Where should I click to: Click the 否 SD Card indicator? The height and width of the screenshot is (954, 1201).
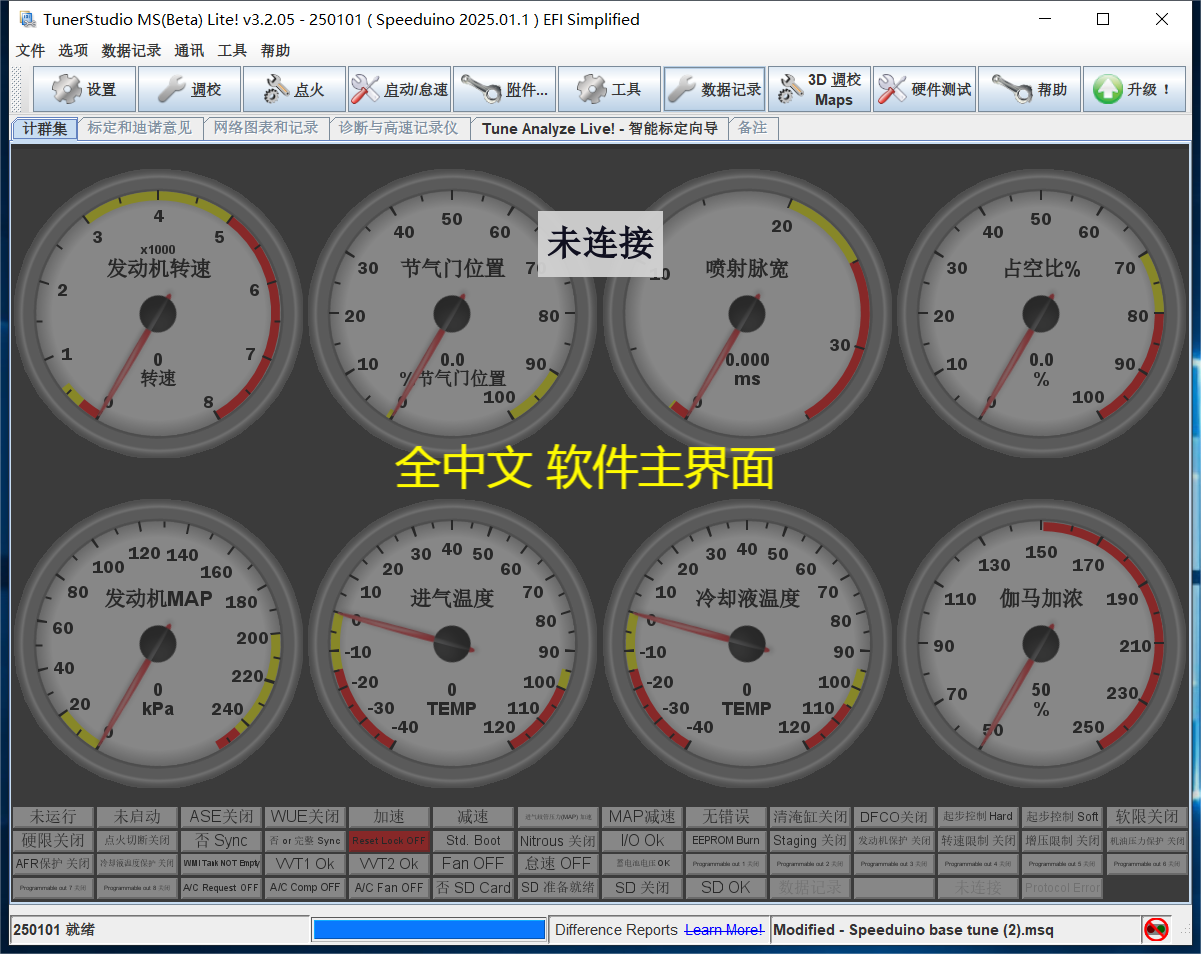point(473,888)
